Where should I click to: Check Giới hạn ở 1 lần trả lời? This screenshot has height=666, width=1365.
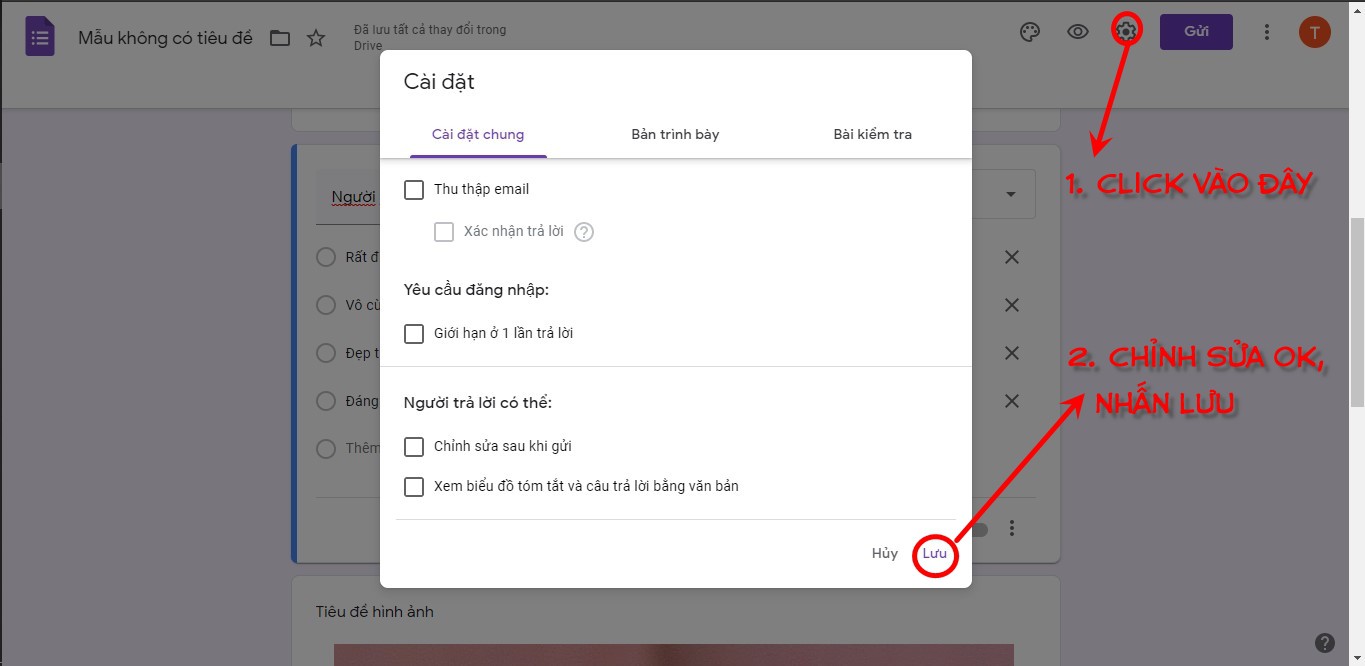pyautogui.click(x=414, y=334)
